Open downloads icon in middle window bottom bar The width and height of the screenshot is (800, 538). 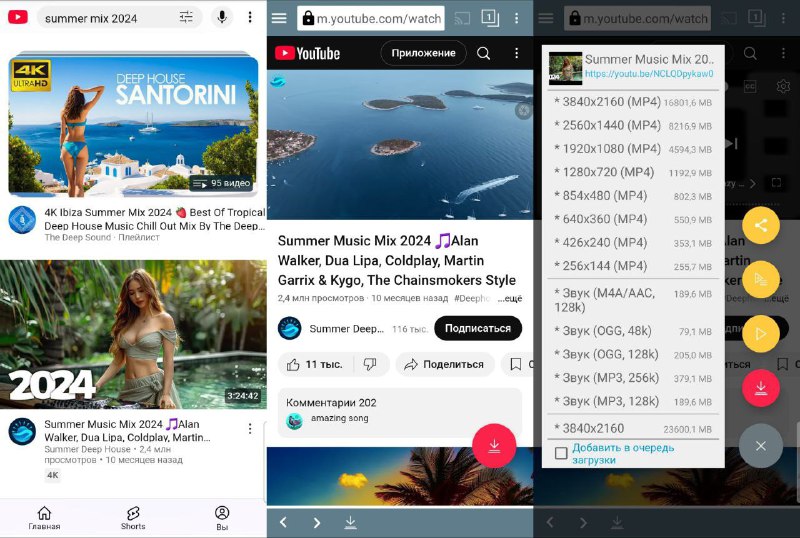click(x=351, y=522)
